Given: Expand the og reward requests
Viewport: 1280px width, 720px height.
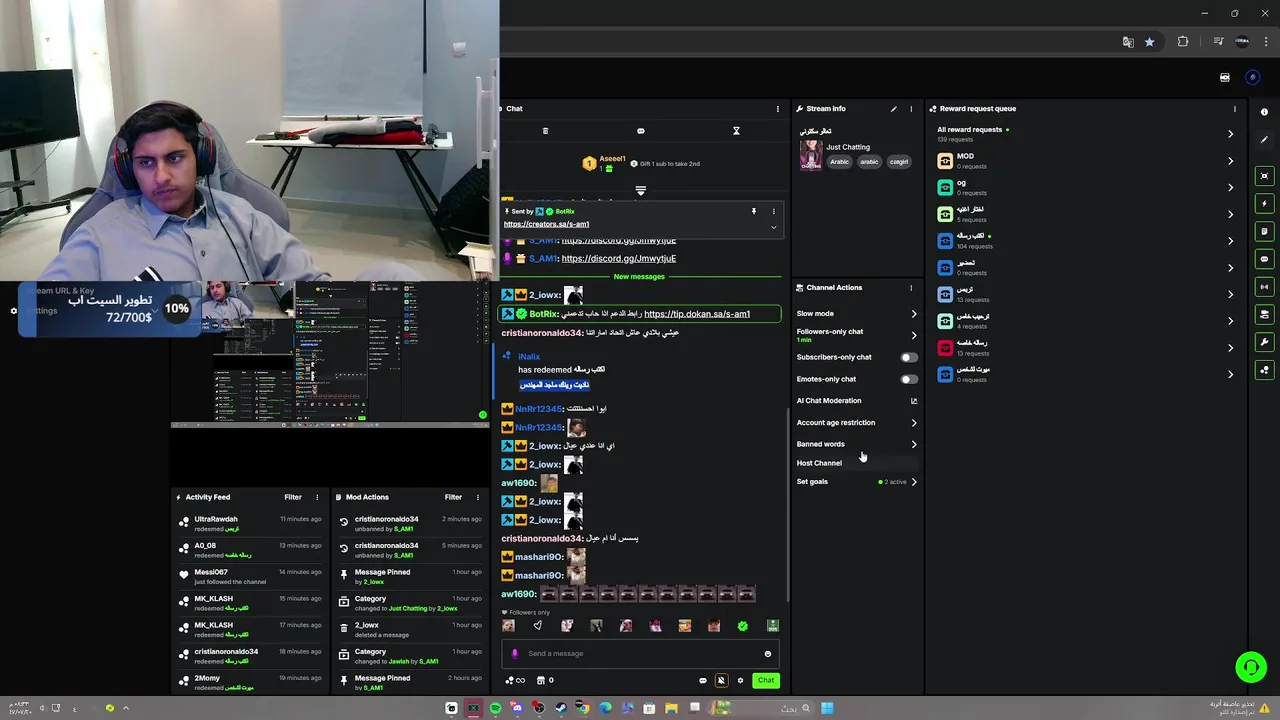Looking at the screenshot, I should (1230, 187).
